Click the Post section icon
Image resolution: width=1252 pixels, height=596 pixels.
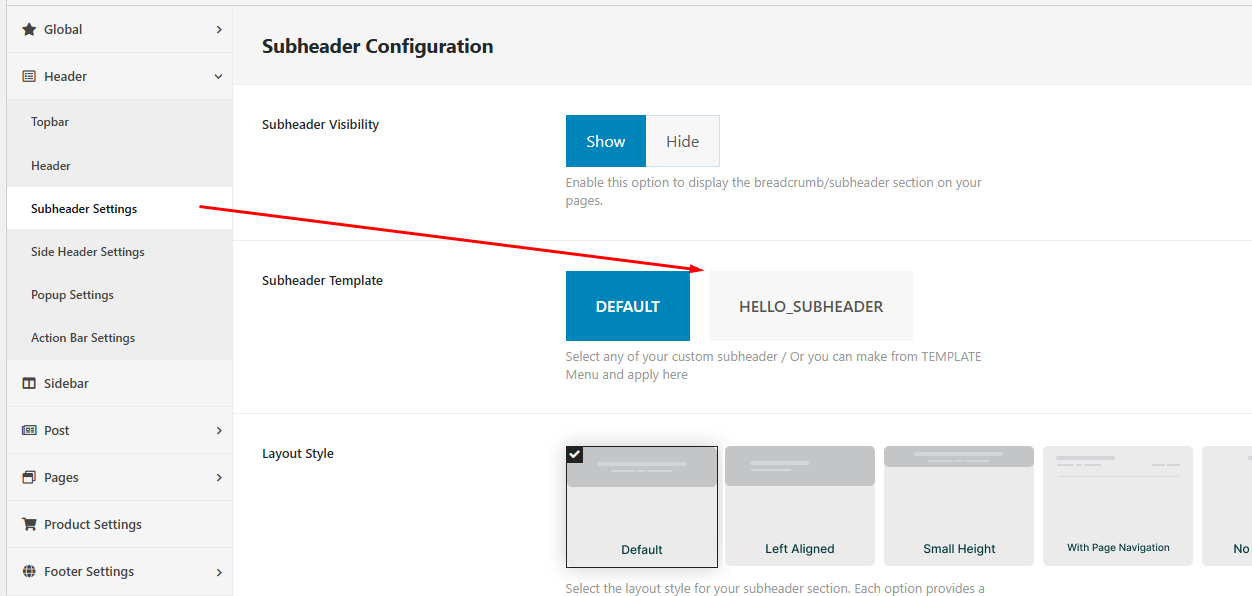[x=29, y=431]
